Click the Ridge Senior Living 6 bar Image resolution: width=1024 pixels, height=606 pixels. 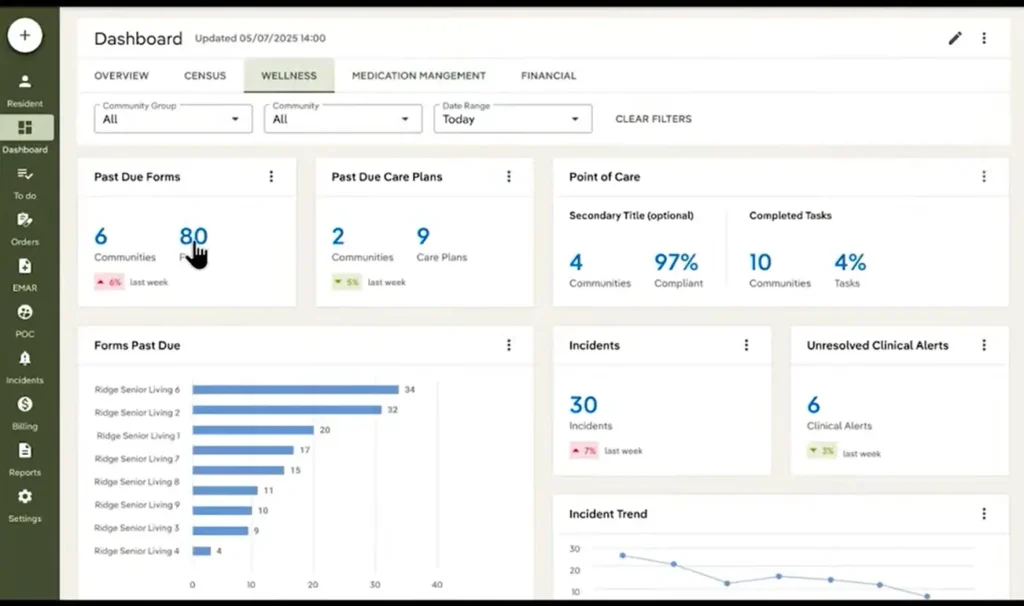click(x=295, y=389)
